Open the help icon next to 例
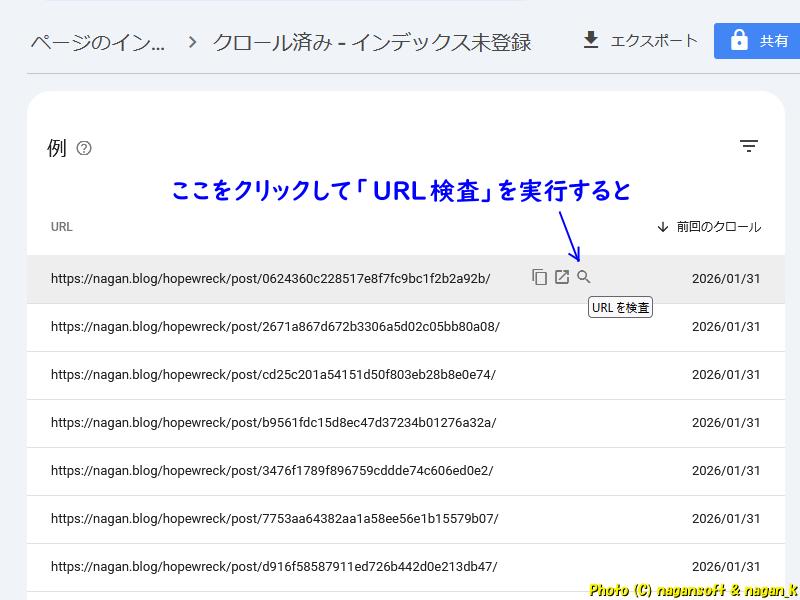The width and height of the screenshot is (800, 600). [x=84, y=147]
